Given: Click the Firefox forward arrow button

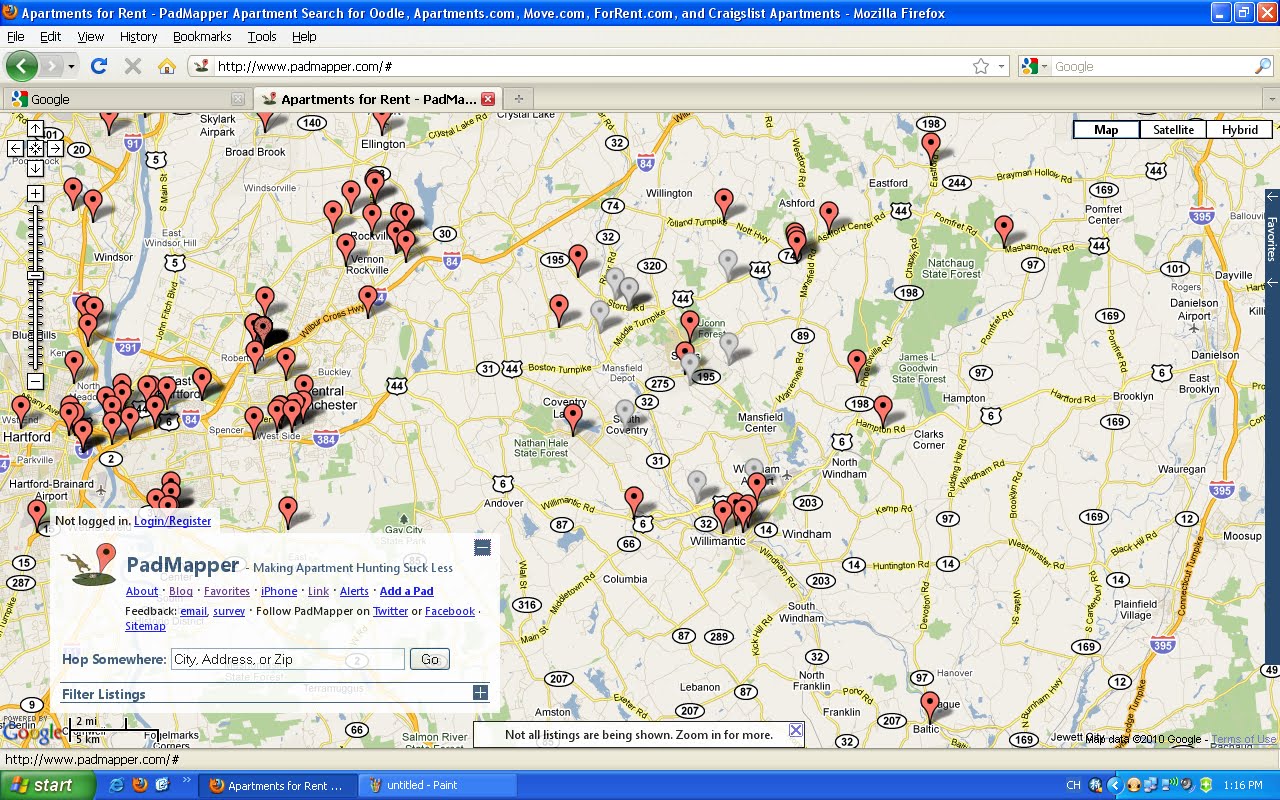Looking at the screenshot, I should (51, 66).
